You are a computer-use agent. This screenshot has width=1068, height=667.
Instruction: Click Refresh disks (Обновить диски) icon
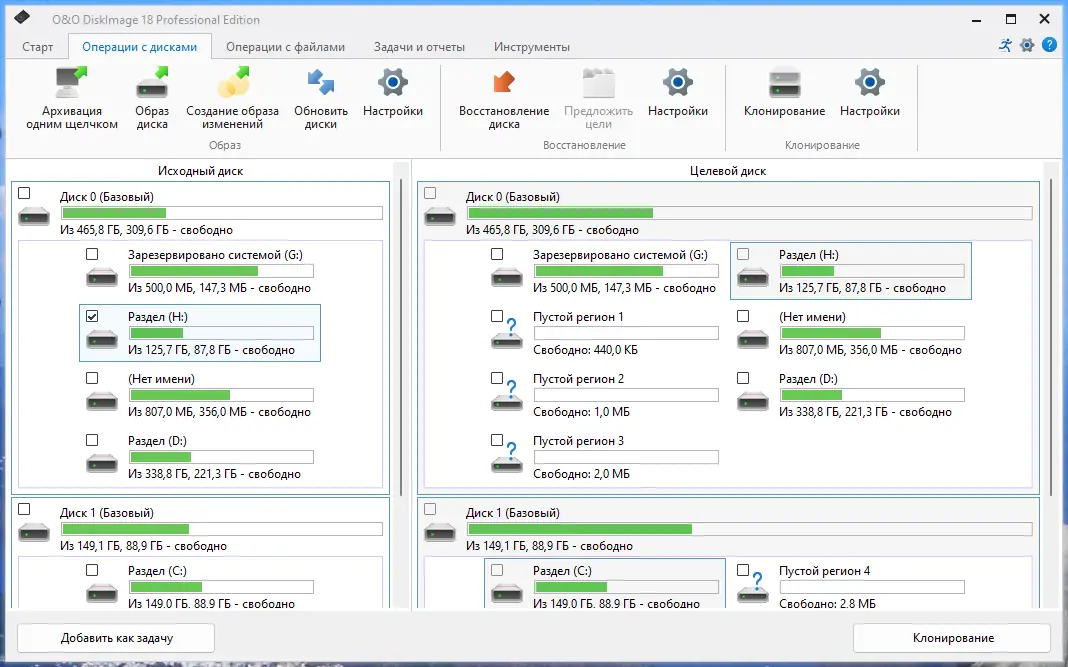click(321, 82)
